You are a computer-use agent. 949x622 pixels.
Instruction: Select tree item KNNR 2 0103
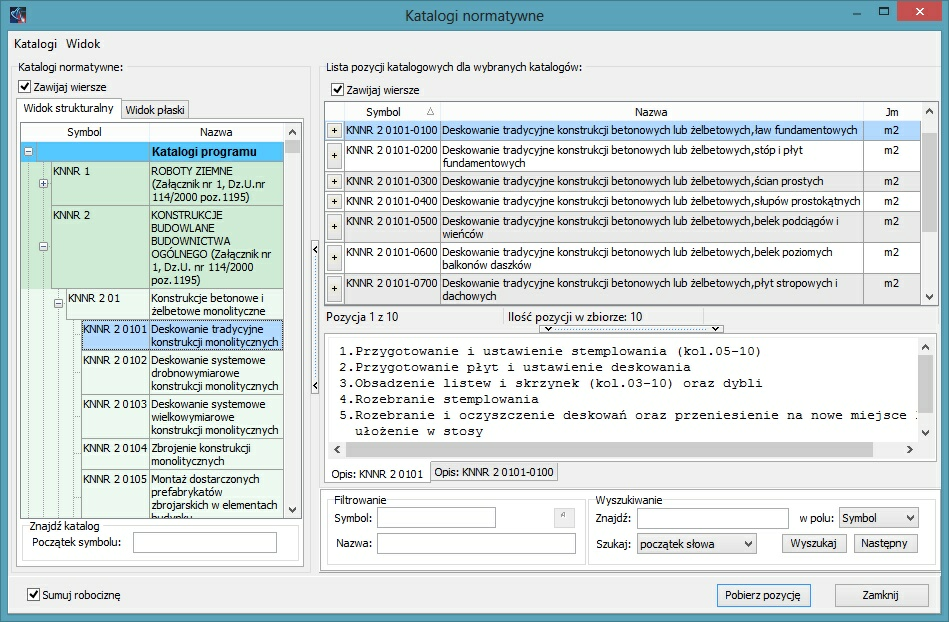pyautogui.click(x=182, y=417)
